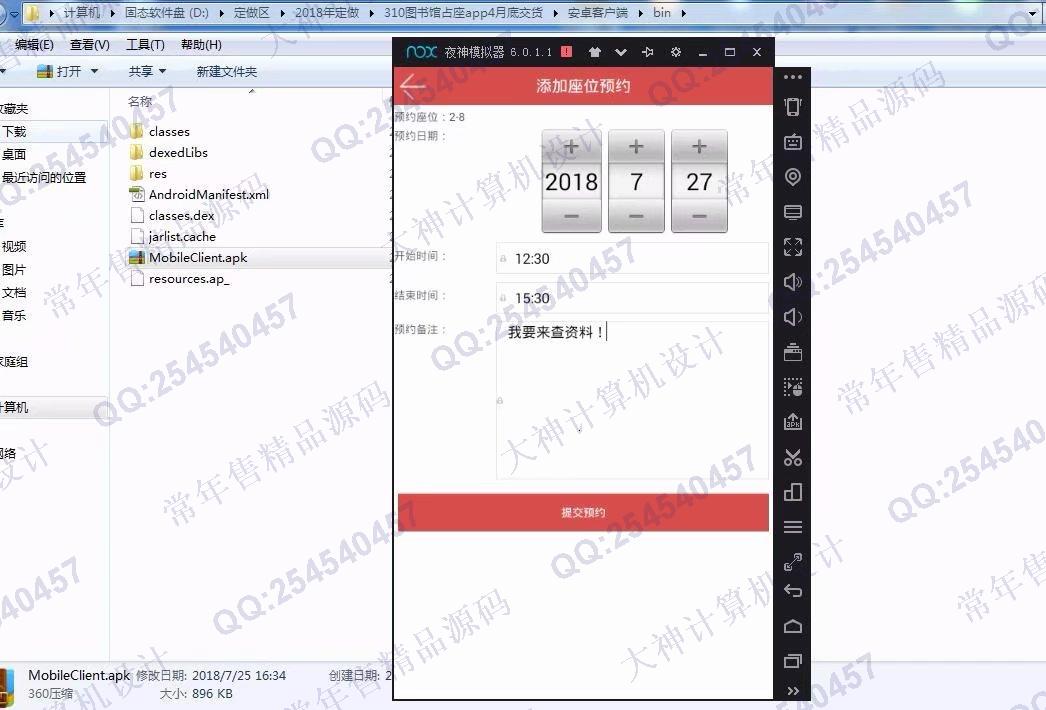This screenshot has height=710, width=1046.
Task: Open the 共享 dropdown in Explorer toolbar
Action: click(x=147, y=71)
